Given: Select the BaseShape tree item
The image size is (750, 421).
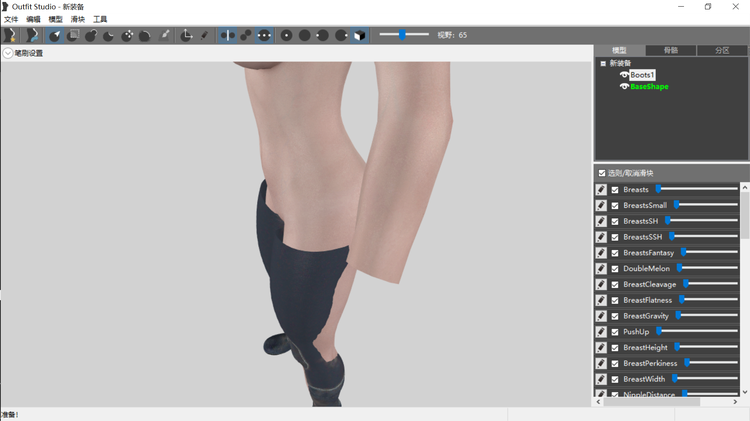Looking at the screenshot, I should [x=649, y=86].
